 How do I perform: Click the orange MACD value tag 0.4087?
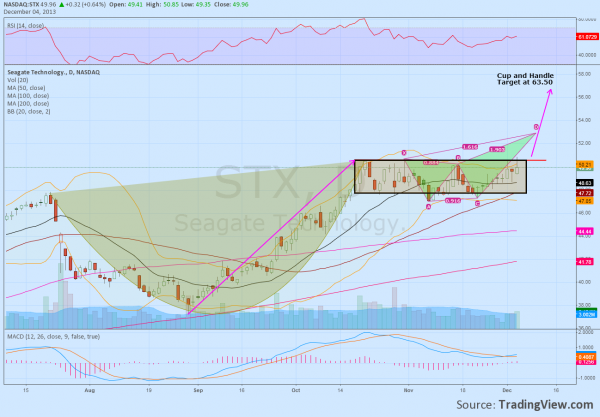point(586,357)
